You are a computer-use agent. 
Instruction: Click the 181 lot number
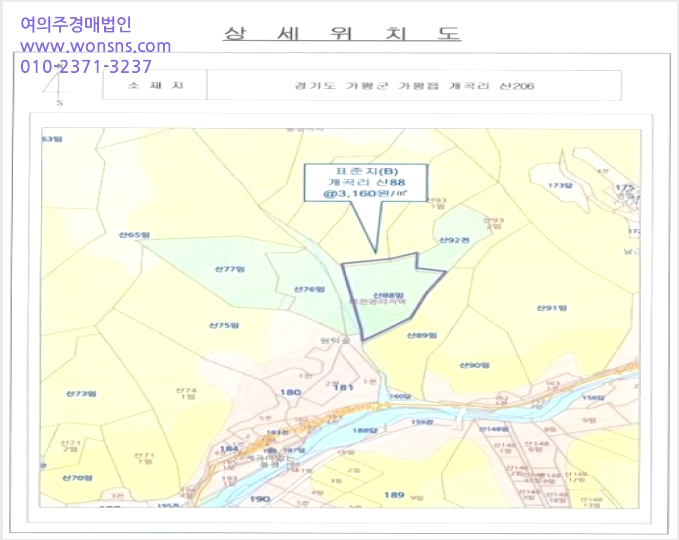pos(343,388)
